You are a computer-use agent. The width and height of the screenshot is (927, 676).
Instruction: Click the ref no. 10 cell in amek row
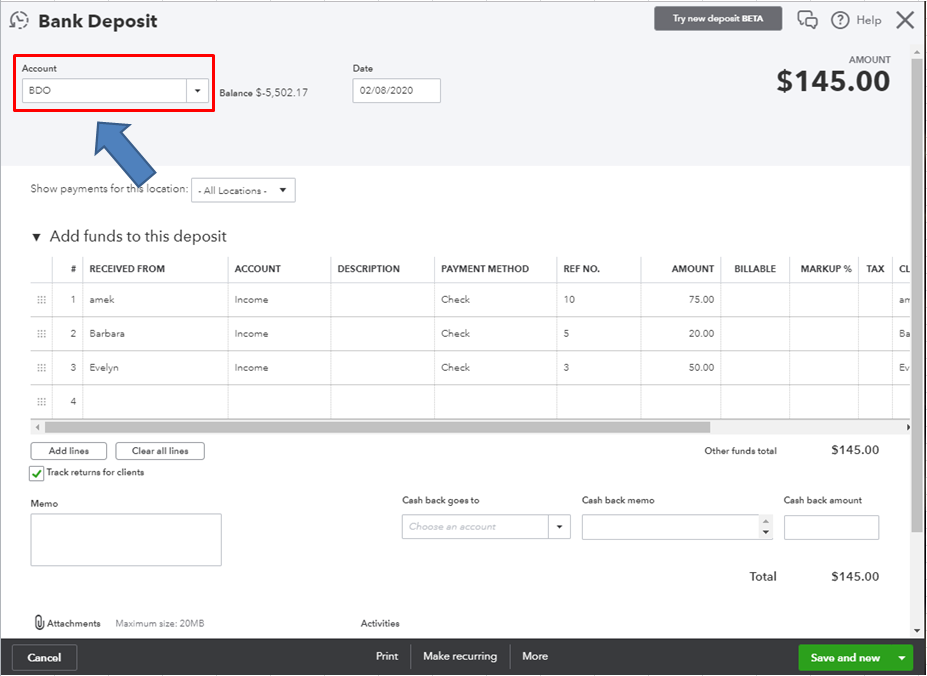[x=598, y=300]
